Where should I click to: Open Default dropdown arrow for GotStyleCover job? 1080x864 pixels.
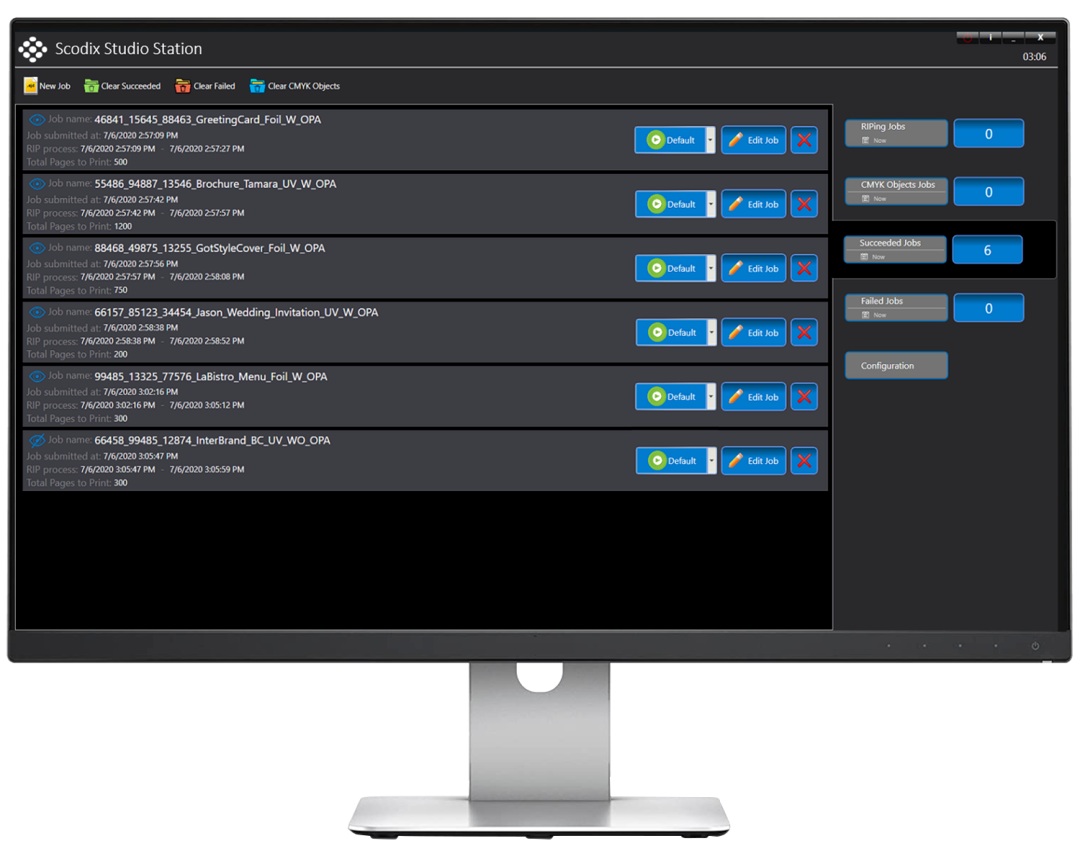click(711, 268)
